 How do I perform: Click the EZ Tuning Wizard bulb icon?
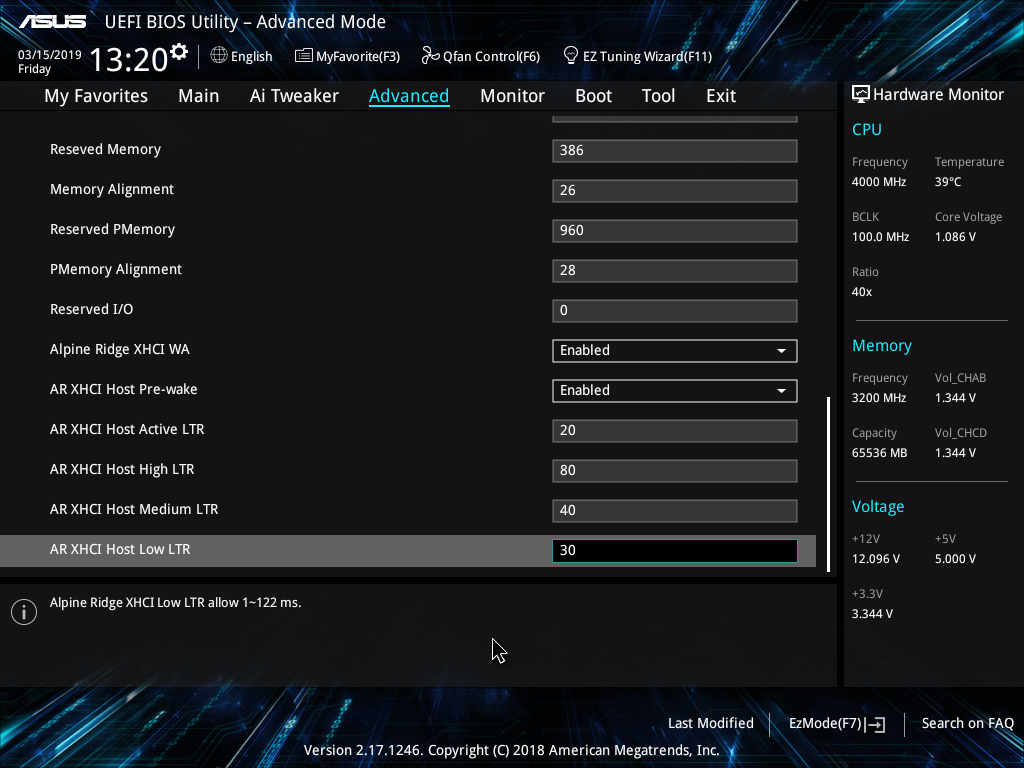click(571, 56)
